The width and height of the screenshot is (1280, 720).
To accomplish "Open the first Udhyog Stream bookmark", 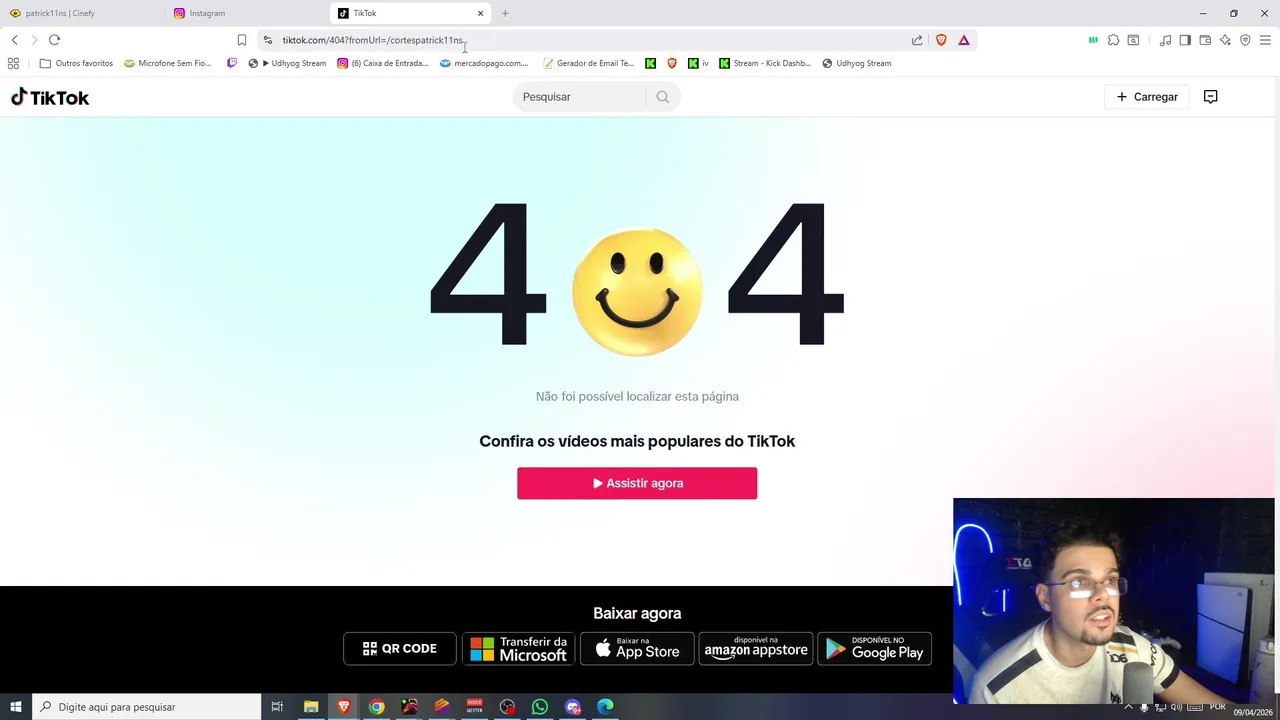I will [x=286, y=63].
